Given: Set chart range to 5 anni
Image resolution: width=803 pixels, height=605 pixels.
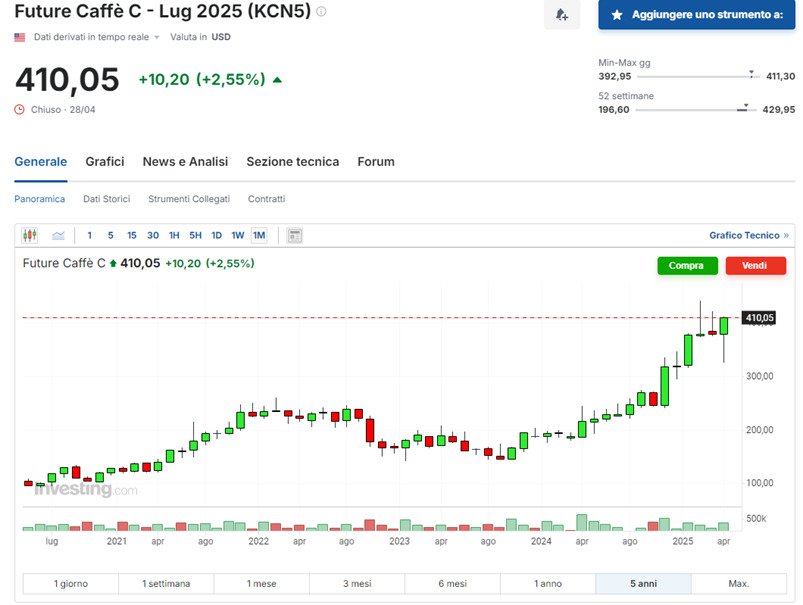Looking at the screenshot, I should coord(643,583).
